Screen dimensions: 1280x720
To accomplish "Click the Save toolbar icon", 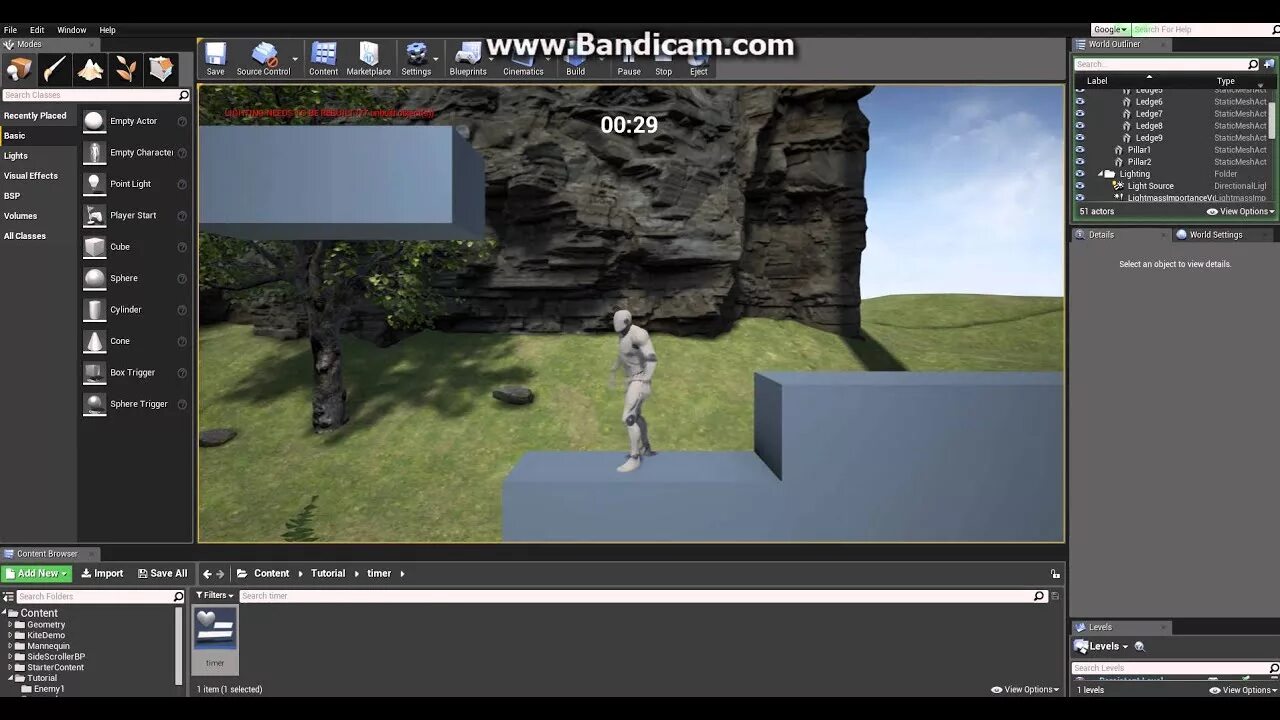I will pyautogui.click(x=215, y=59).
